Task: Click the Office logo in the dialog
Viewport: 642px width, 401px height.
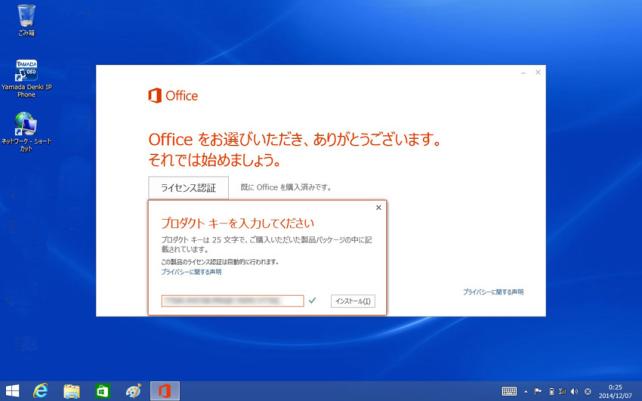Action: [x=173, y=96]
